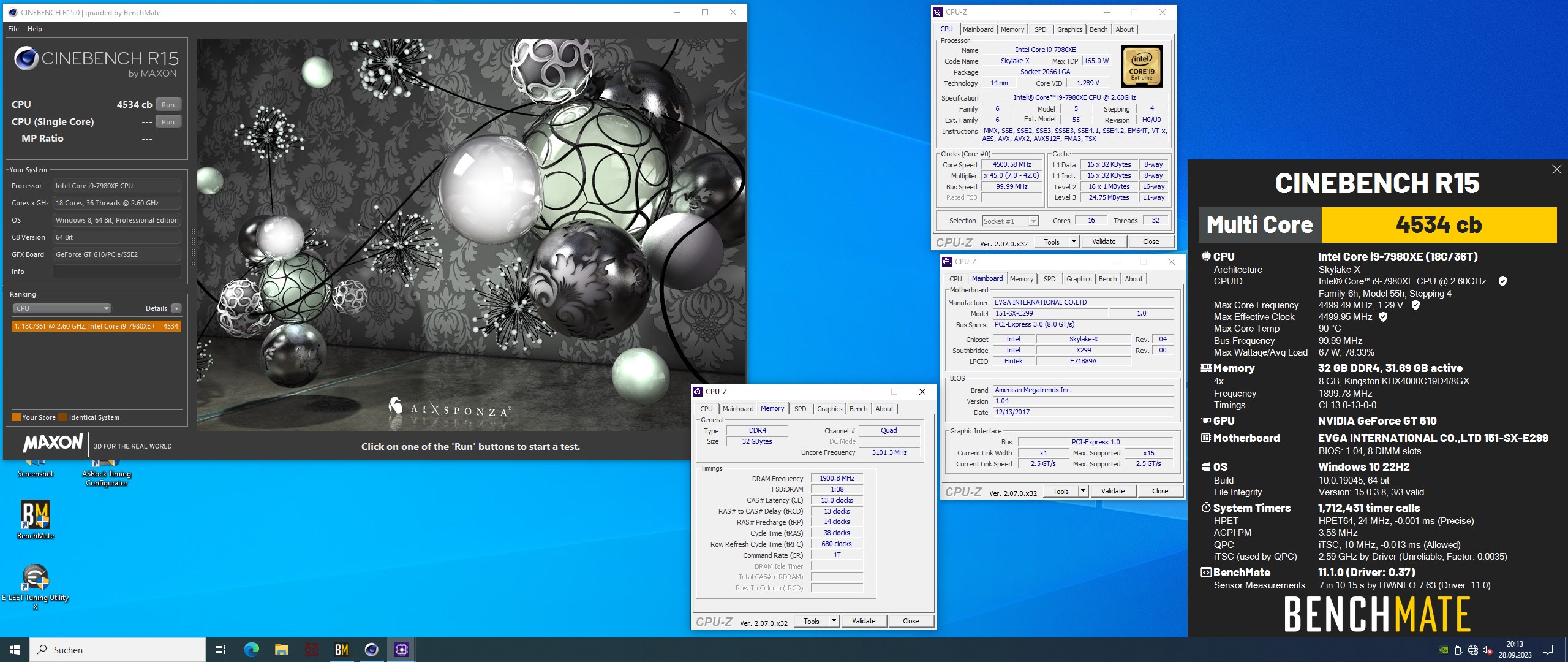1568x662 pixels.
Task: Click the DRAM Frequency 1900.8 MHz value
Action: [x=837, y=479]
